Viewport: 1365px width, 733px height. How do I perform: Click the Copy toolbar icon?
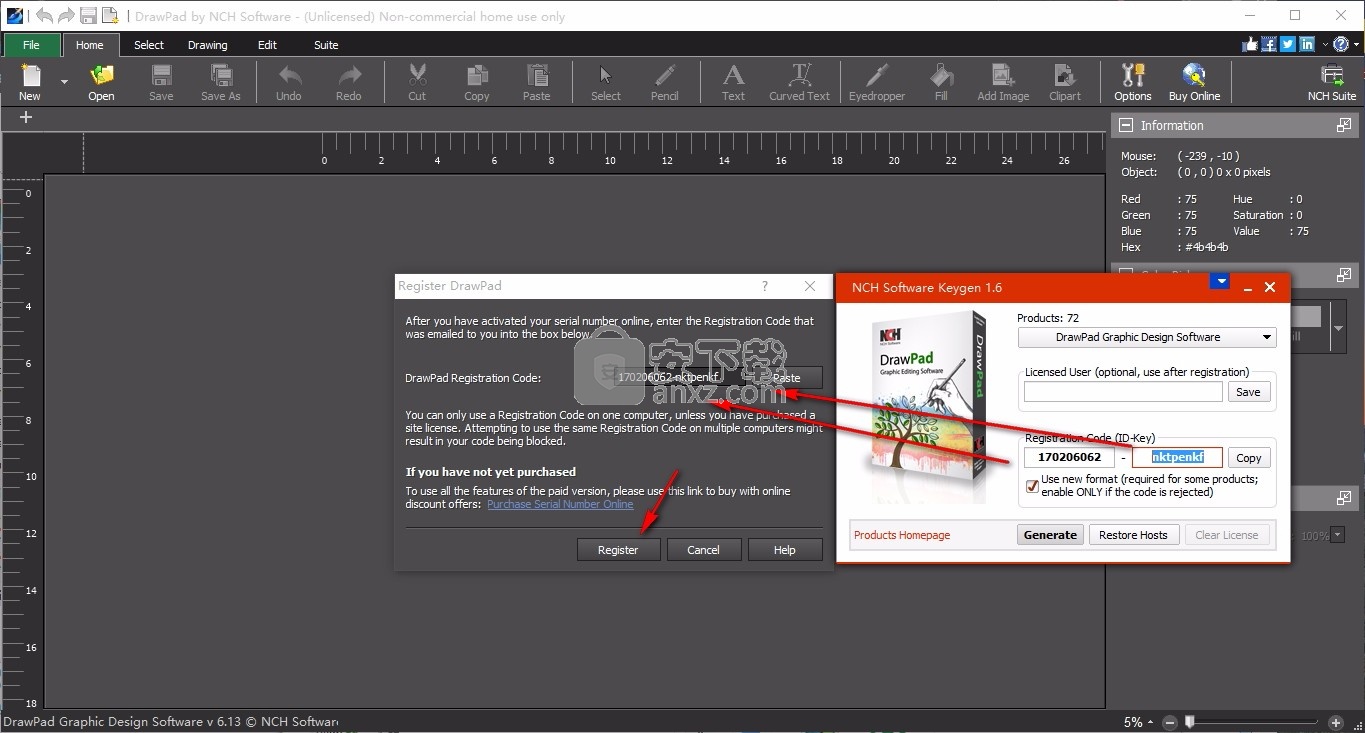pos(477,82)
